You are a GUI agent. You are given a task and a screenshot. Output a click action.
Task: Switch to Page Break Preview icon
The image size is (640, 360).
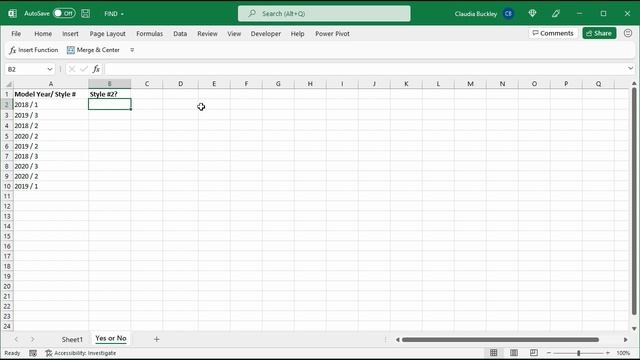533,353
